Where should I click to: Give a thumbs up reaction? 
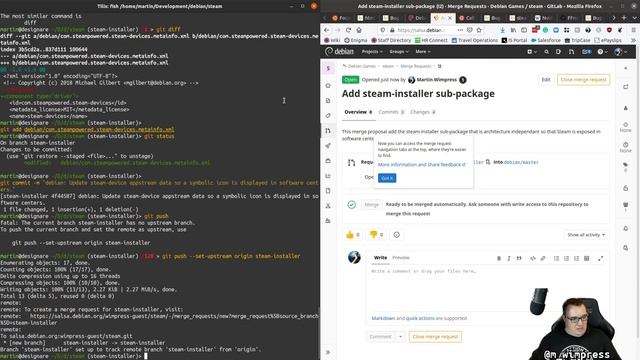[353, 235]
